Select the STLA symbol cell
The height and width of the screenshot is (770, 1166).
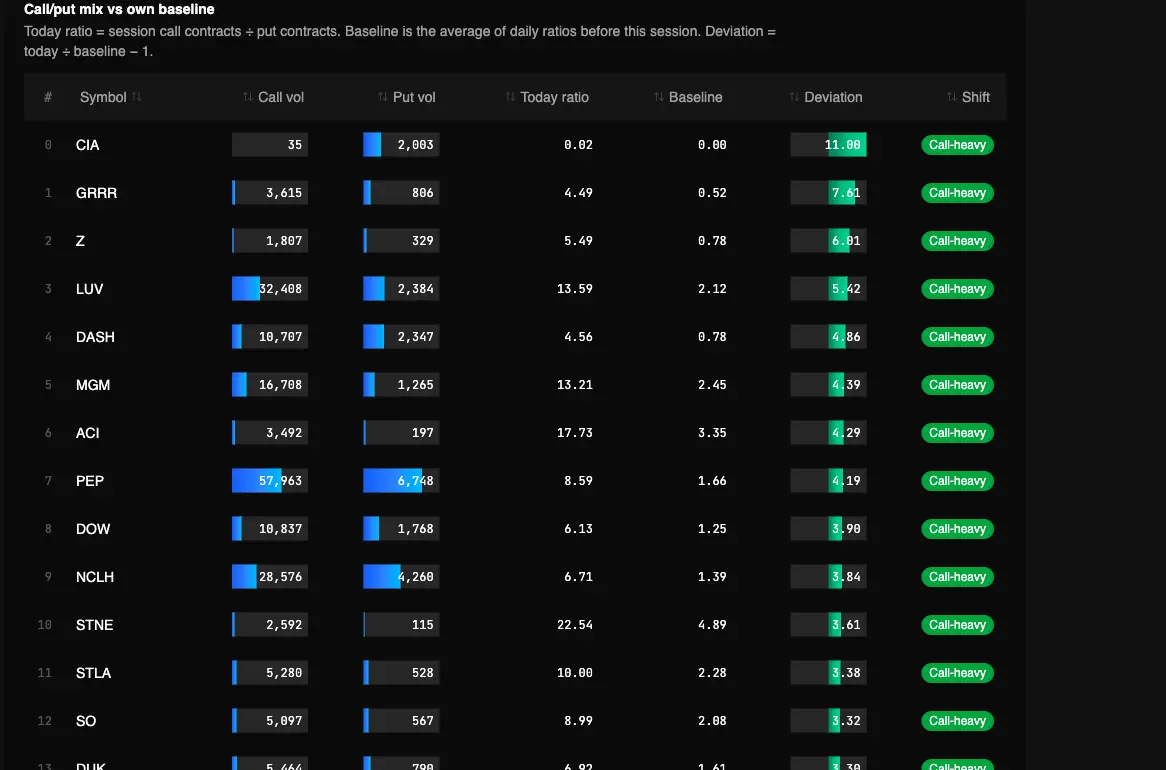click(x=94, y=673)
